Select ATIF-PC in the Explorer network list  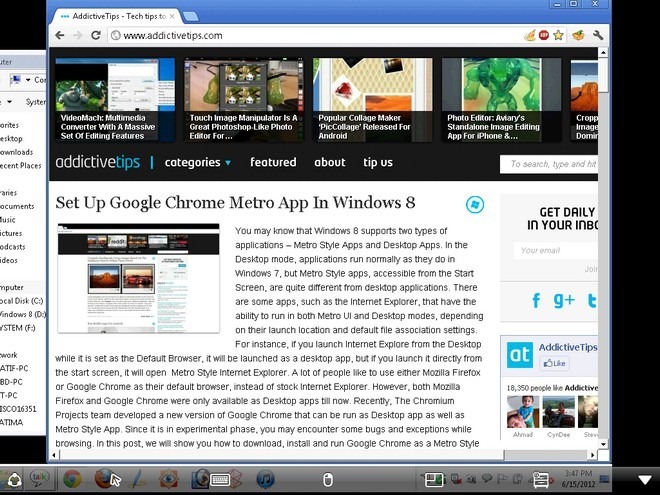coord(14,368)
